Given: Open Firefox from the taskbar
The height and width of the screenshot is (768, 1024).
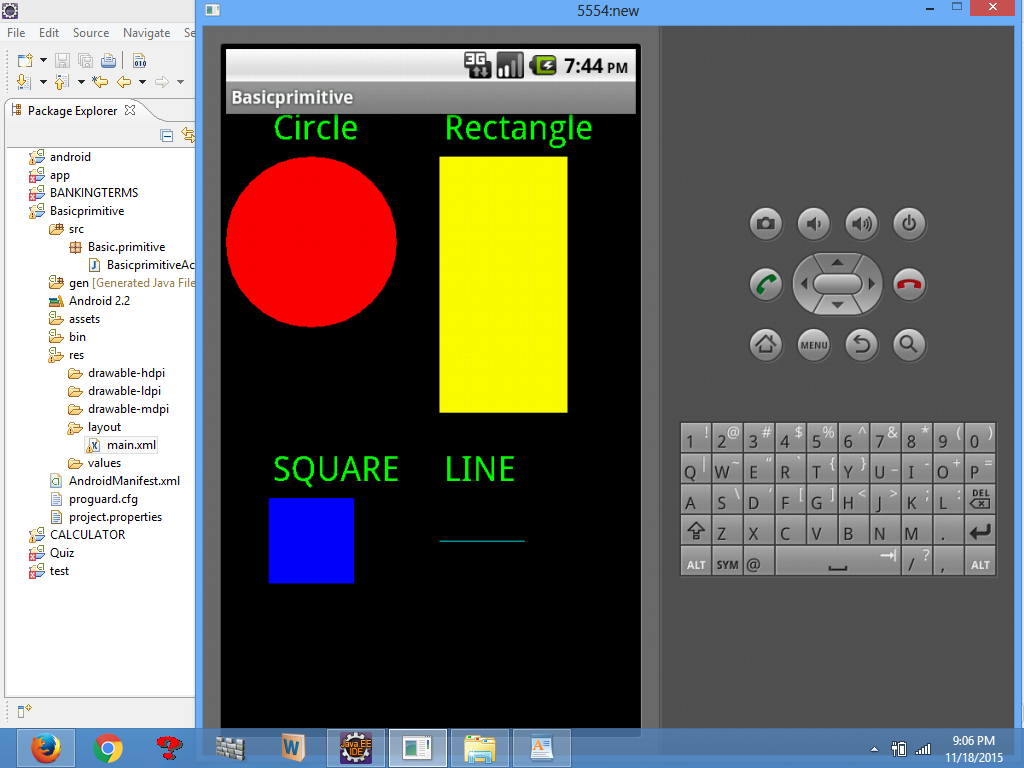Looking at the screenshot, I should click(44, 748).
